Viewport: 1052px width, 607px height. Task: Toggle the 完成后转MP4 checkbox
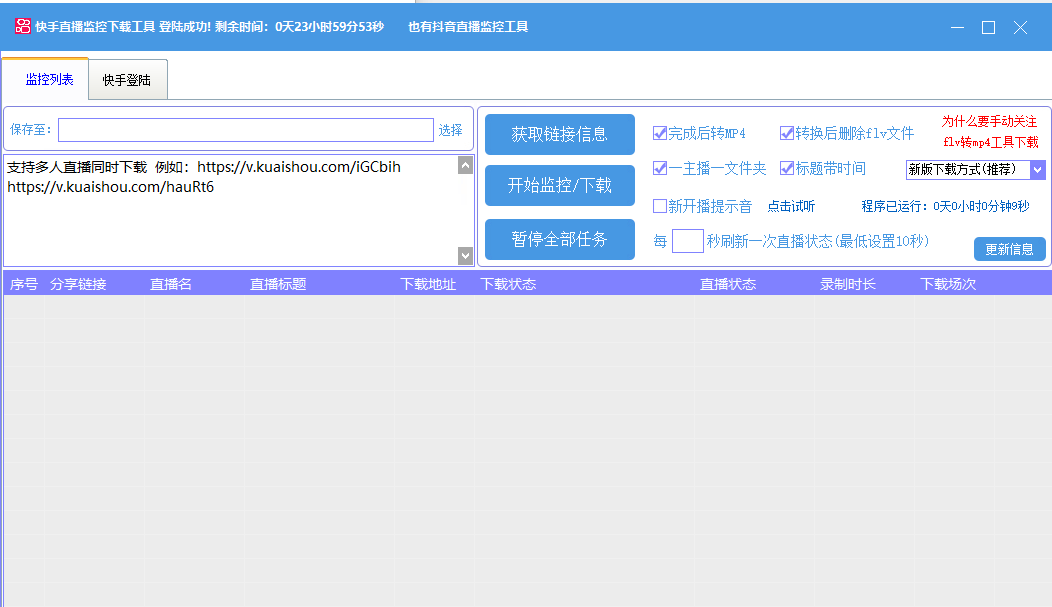point(660,133)
